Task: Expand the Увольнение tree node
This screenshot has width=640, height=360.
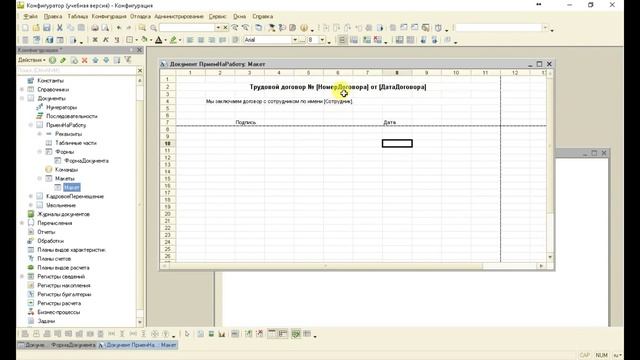Action: [x=31, y=205]
